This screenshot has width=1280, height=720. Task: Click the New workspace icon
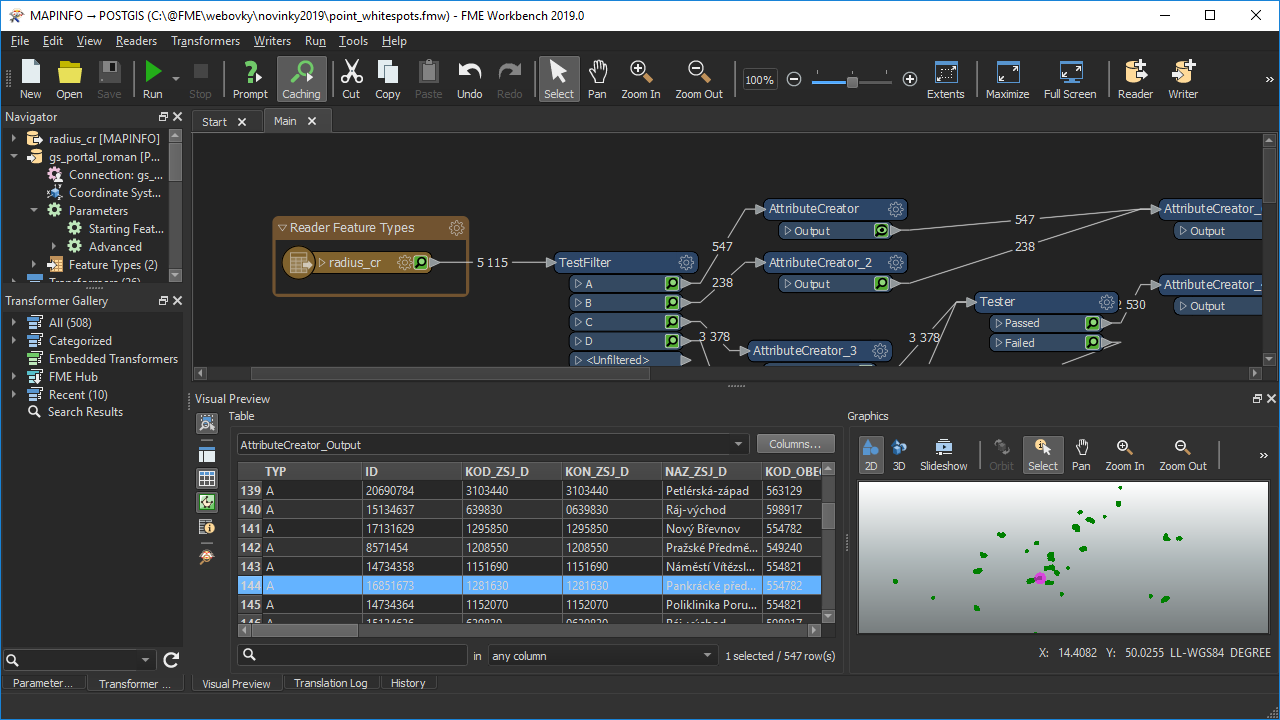30,80
